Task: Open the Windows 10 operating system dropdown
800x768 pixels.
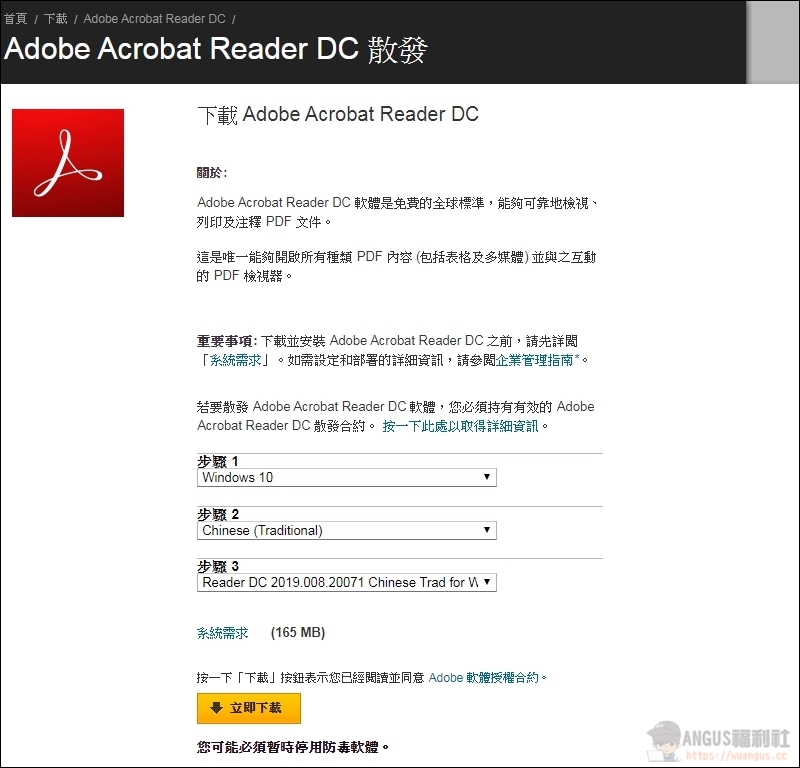Action: coord(346,477)
